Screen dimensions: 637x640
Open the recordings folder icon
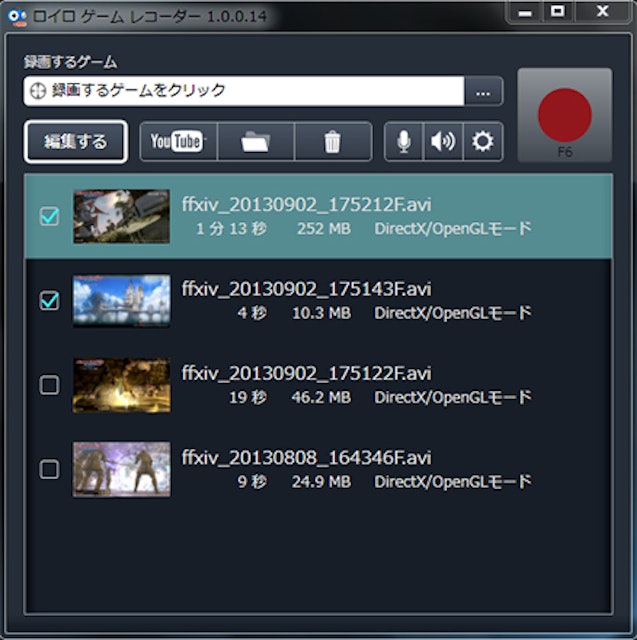[x=256, y=142]
